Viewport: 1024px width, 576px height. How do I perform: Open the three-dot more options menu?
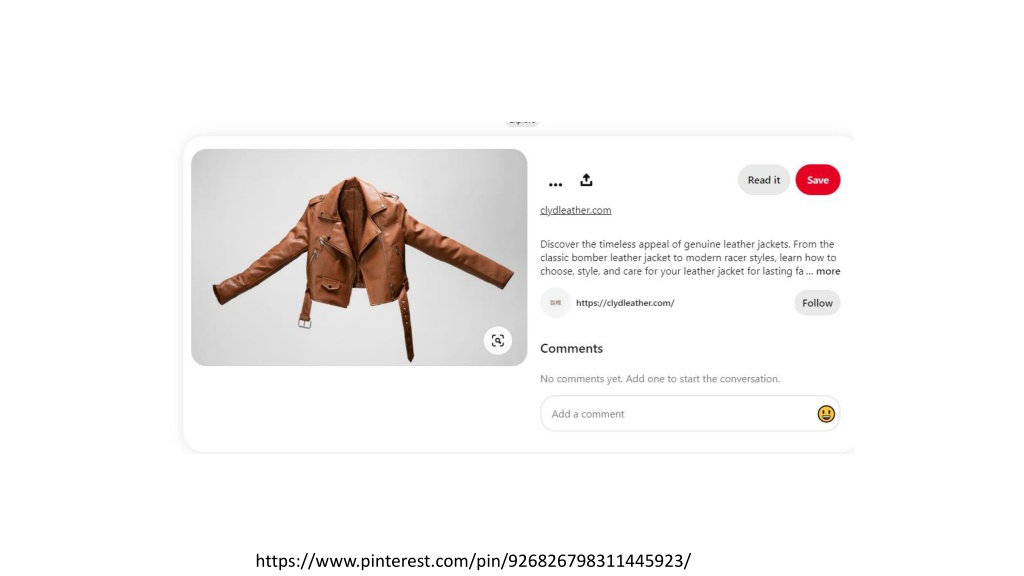tap(555, 185)
